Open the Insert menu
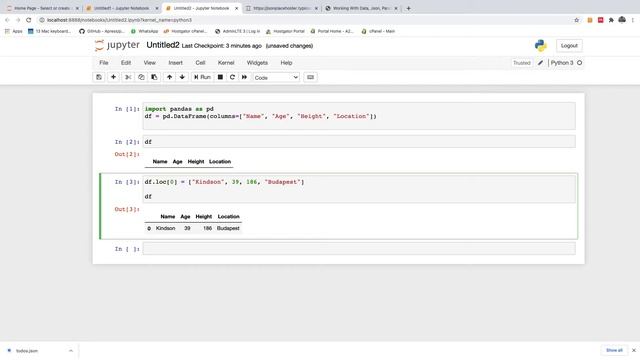640x360 pixels. click(x=176, y=63)
